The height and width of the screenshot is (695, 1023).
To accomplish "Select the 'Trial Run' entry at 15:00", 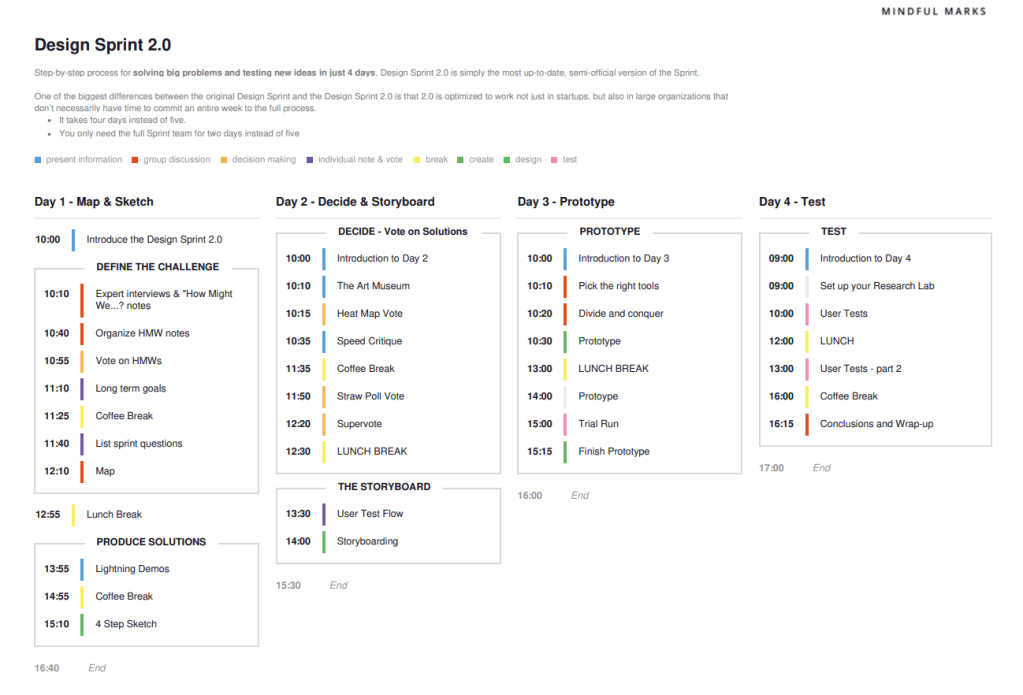I will [598, 424].
